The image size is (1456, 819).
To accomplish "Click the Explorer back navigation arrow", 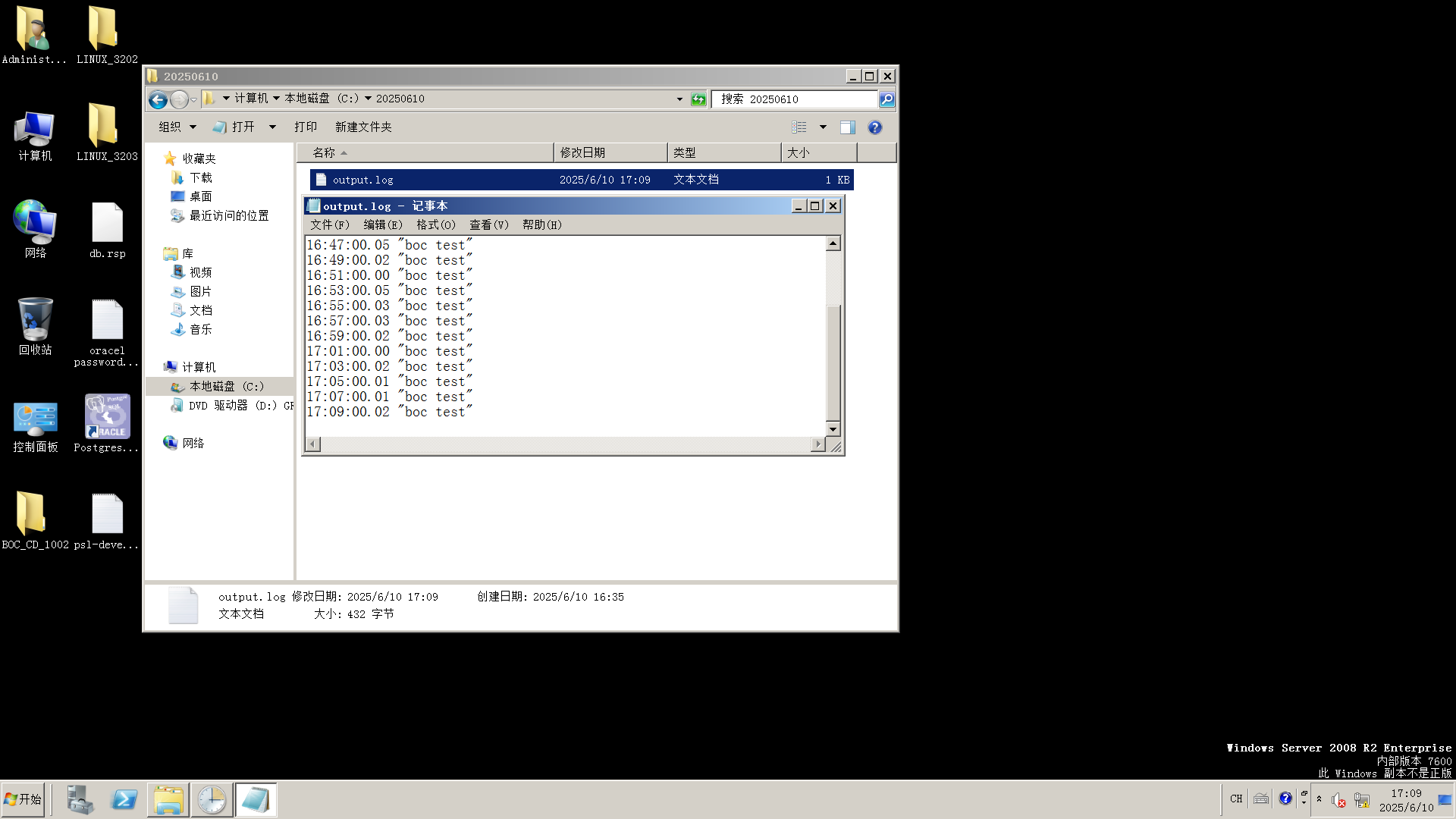I will [158, 99].
